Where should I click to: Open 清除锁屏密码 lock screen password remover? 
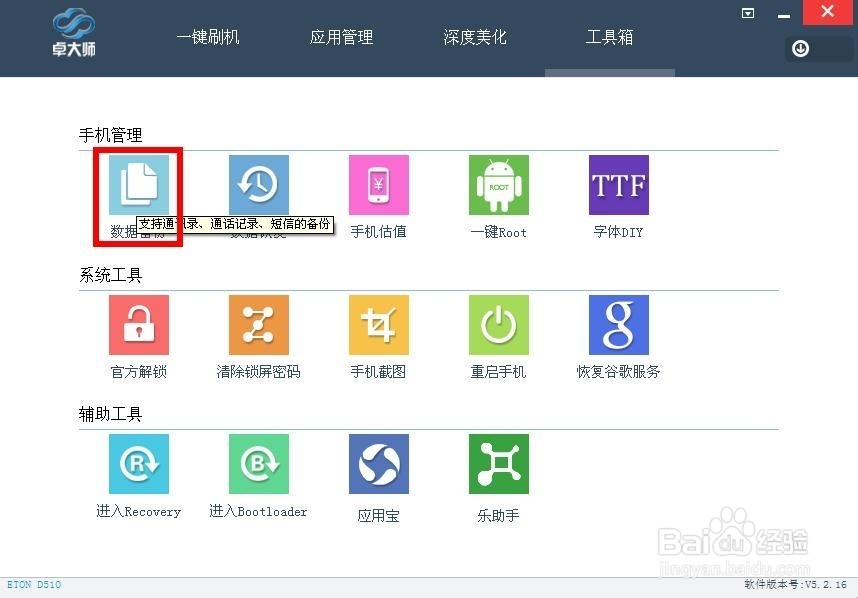tap(259, 324)
